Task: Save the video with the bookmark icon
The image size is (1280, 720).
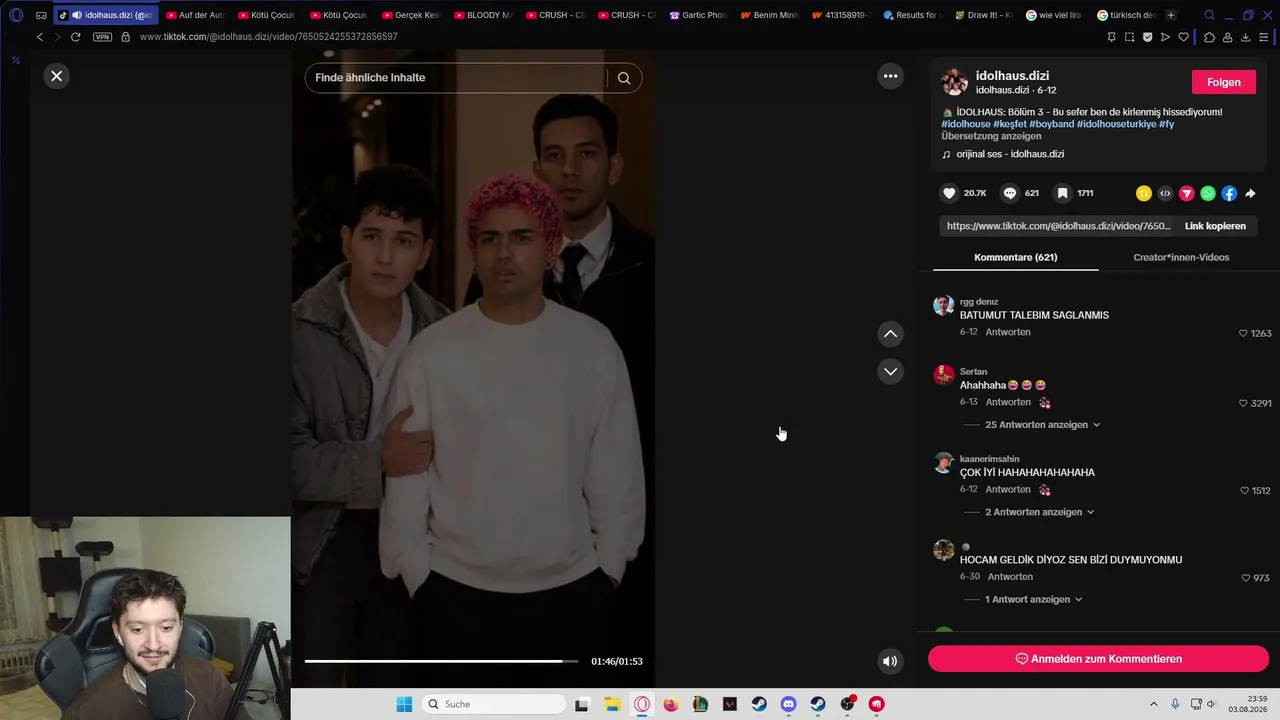Action: 1062,193
